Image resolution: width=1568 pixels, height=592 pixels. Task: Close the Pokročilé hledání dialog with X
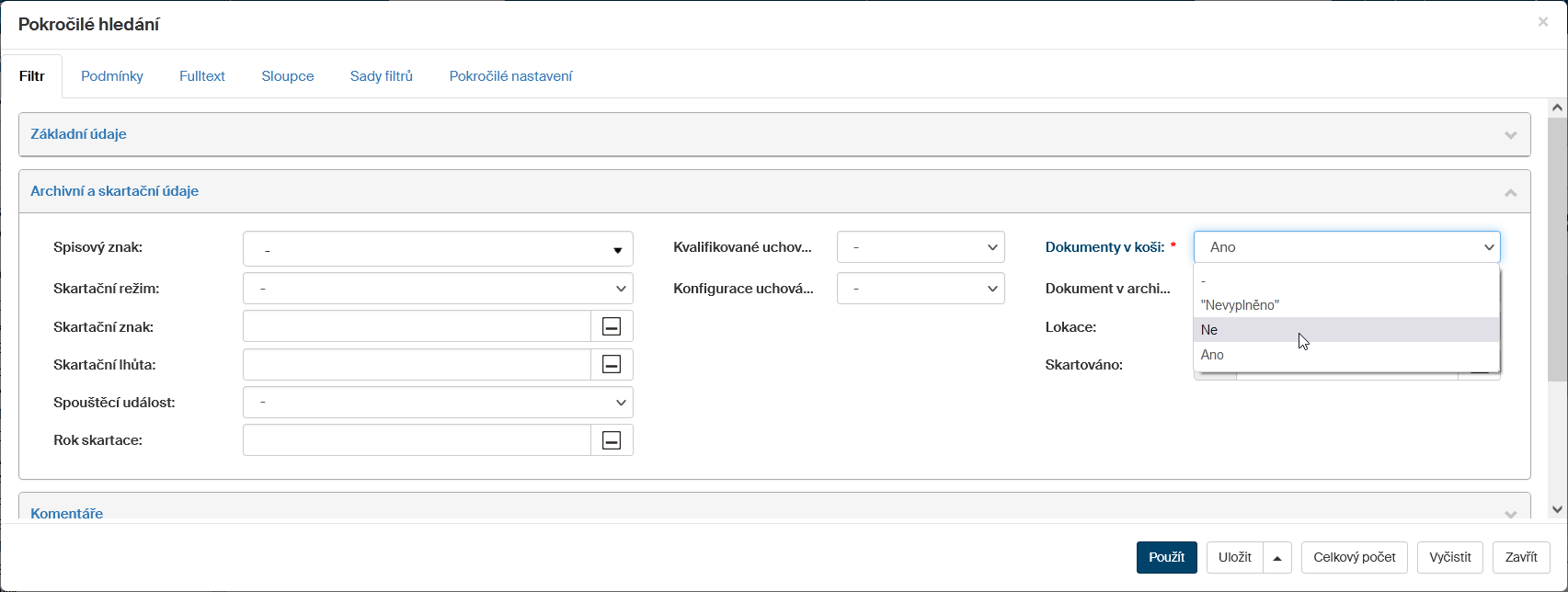coord(1542,22)
